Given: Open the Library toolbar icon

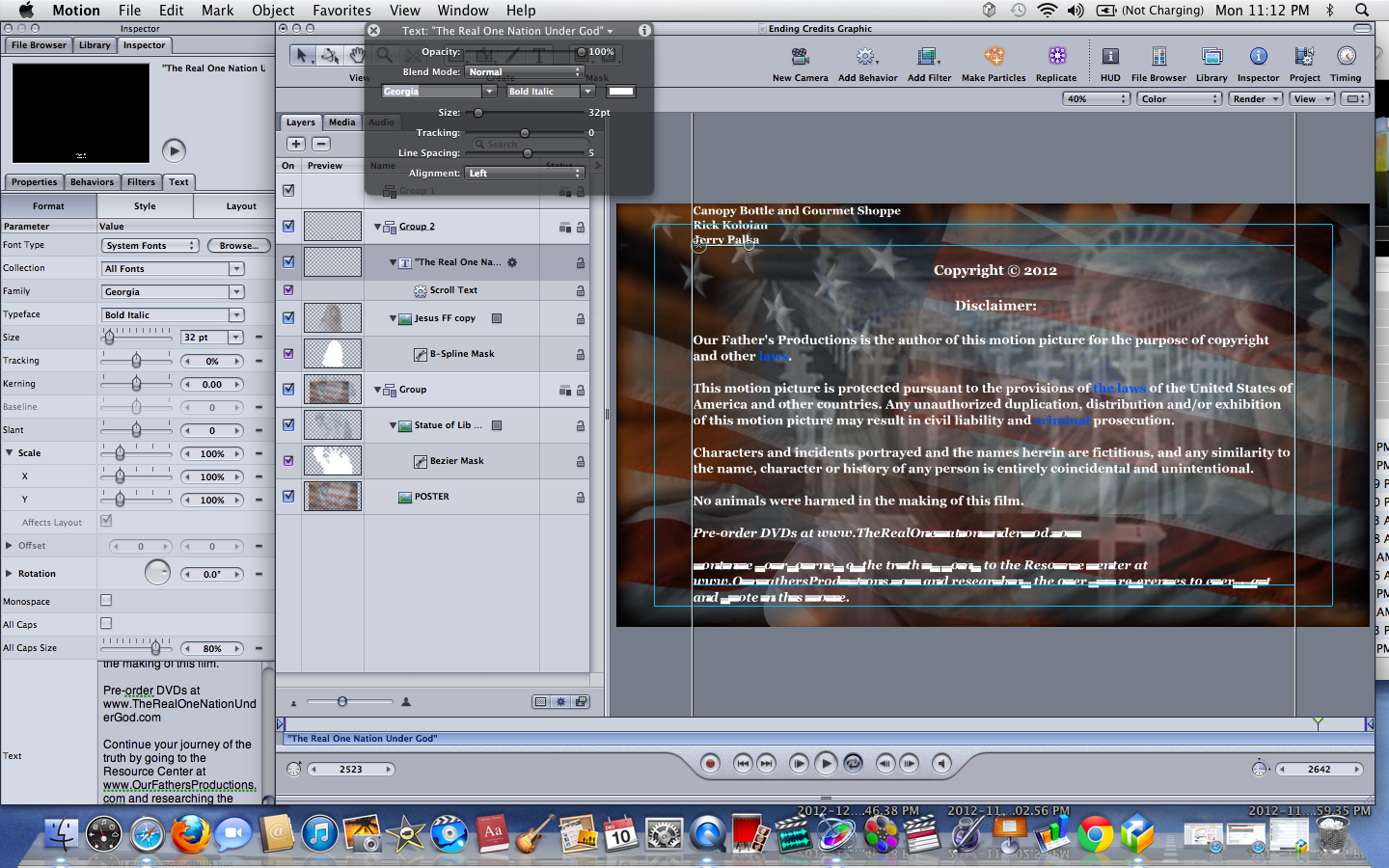Looking at the screenshot, I should (x=1212, y=57).
